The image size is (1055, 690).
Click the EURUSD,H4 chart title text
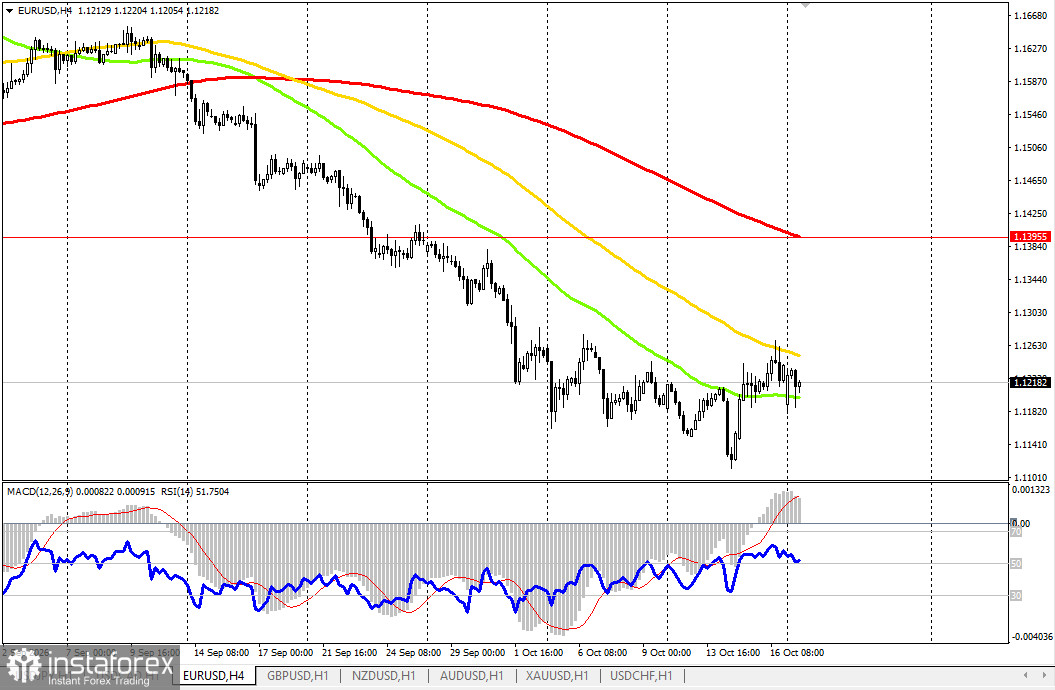pyautogui.click(x=44, y=11)
